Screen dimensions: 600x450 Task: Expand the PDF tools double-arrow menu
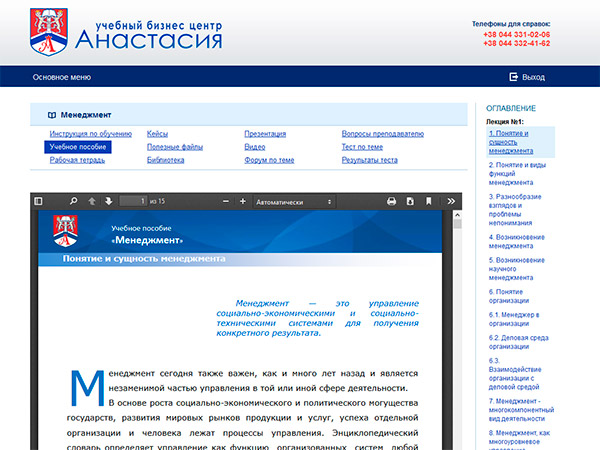pyautogui.click(x=451, y=201)
